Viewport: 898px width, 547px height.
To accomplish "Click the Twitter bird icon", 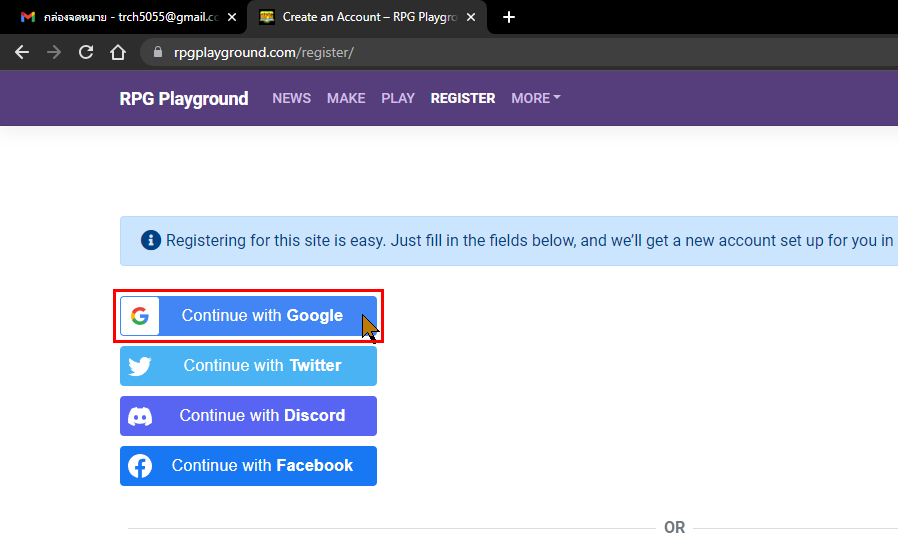I will click(x=140, y=366).
